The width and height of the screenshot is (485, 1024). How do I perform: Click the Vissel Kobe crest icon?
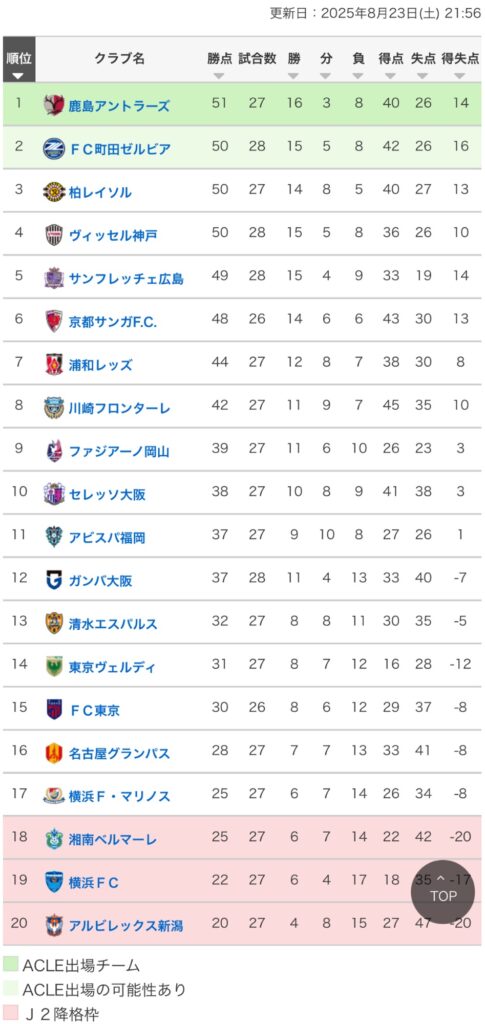[54, 234]
